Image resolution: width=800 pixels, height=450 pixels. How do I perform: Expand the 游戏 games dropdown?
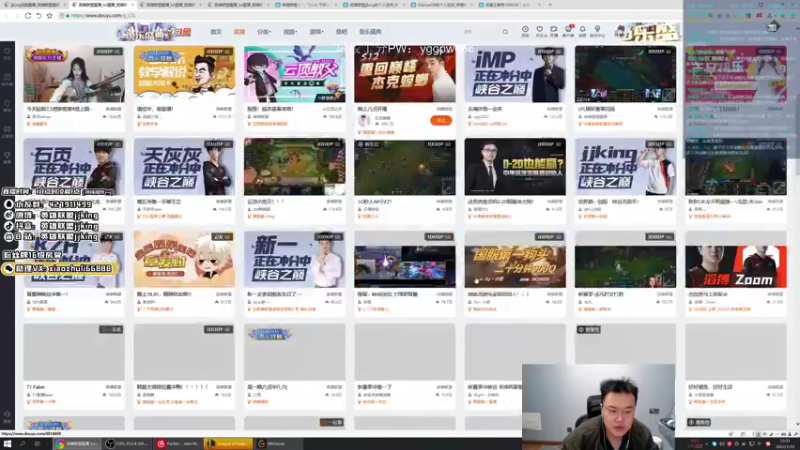coord(316,32)
